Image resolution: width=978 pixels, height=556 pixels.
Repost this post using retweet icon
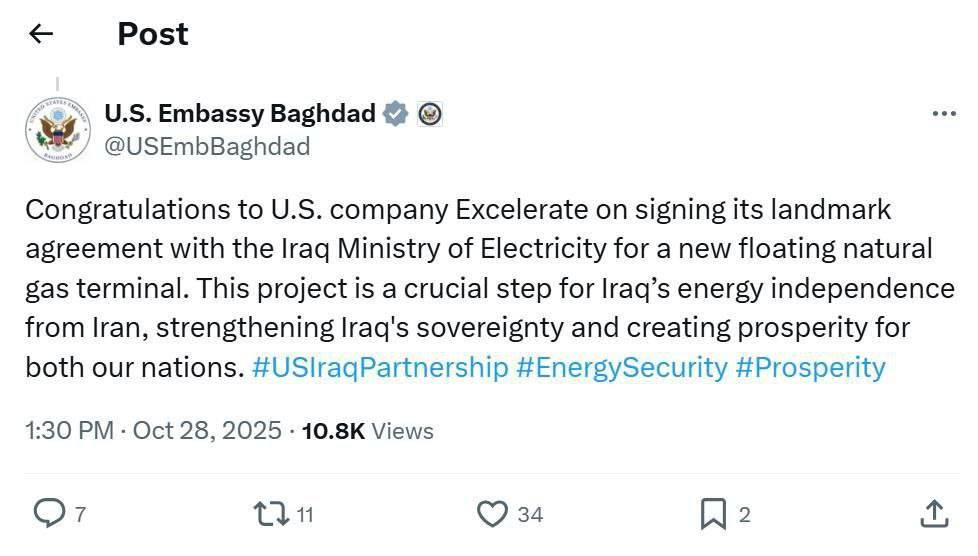click(x=268, y=514)
